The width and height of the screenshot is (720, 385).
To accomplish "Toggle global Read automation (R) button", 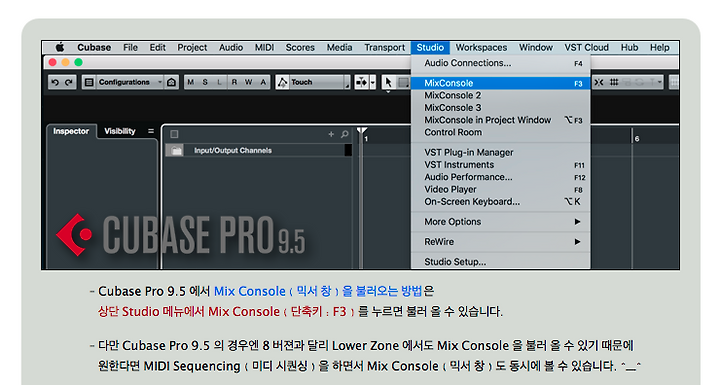I will (234, 82).
